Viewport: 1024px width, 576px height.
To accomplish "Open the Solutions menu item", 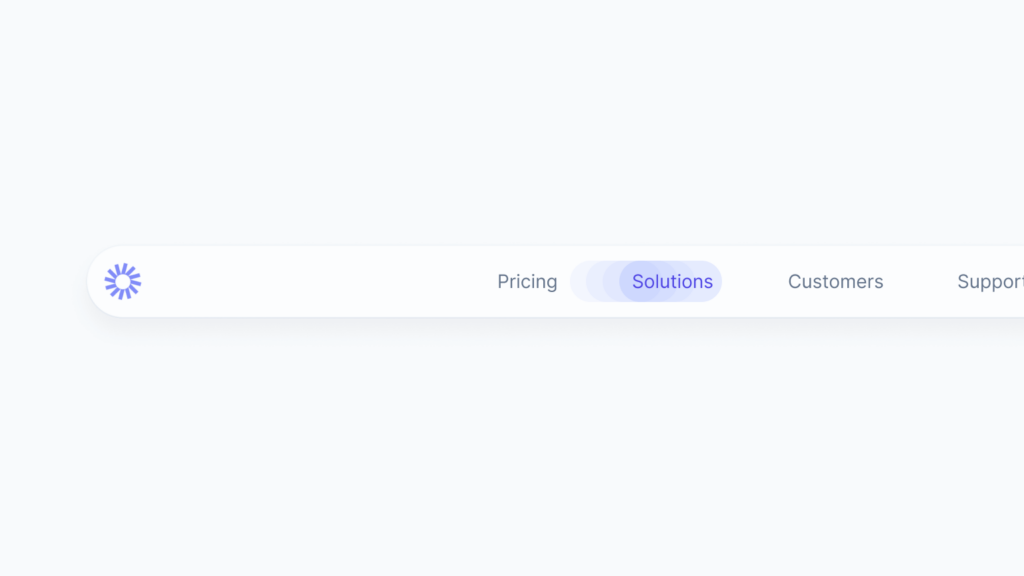I will pos(672,281).
